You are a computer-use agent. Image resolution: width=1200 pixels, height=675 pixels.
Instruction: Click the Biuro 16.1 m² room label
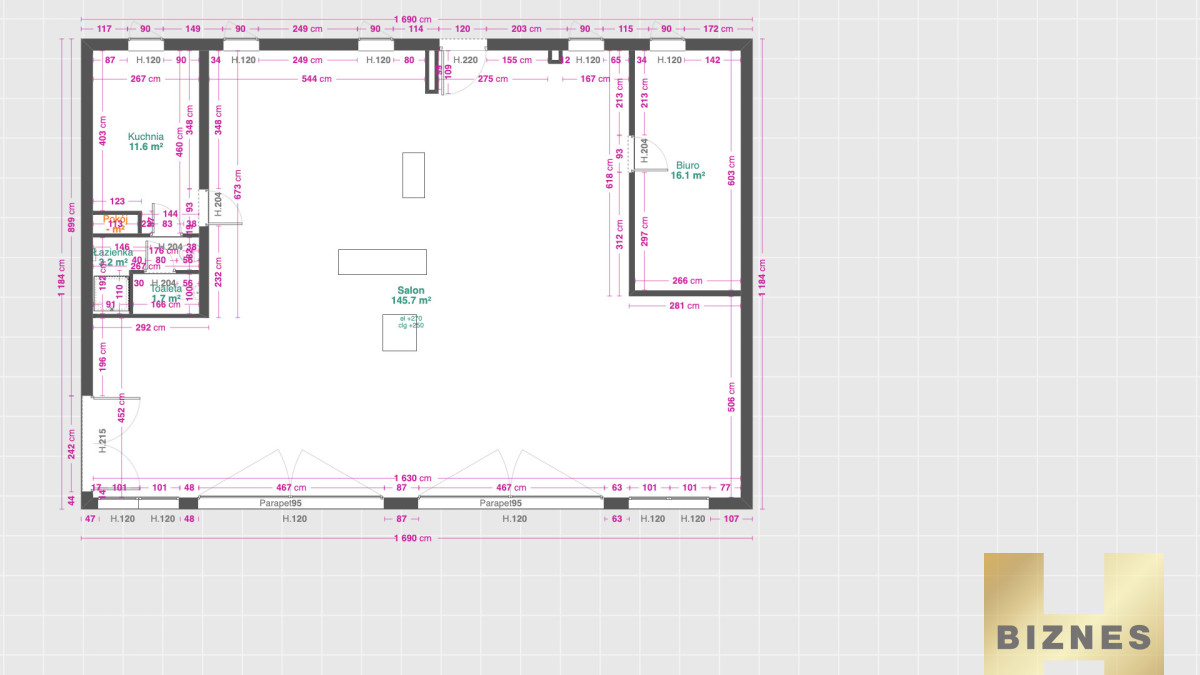click(x=687, y=170)
